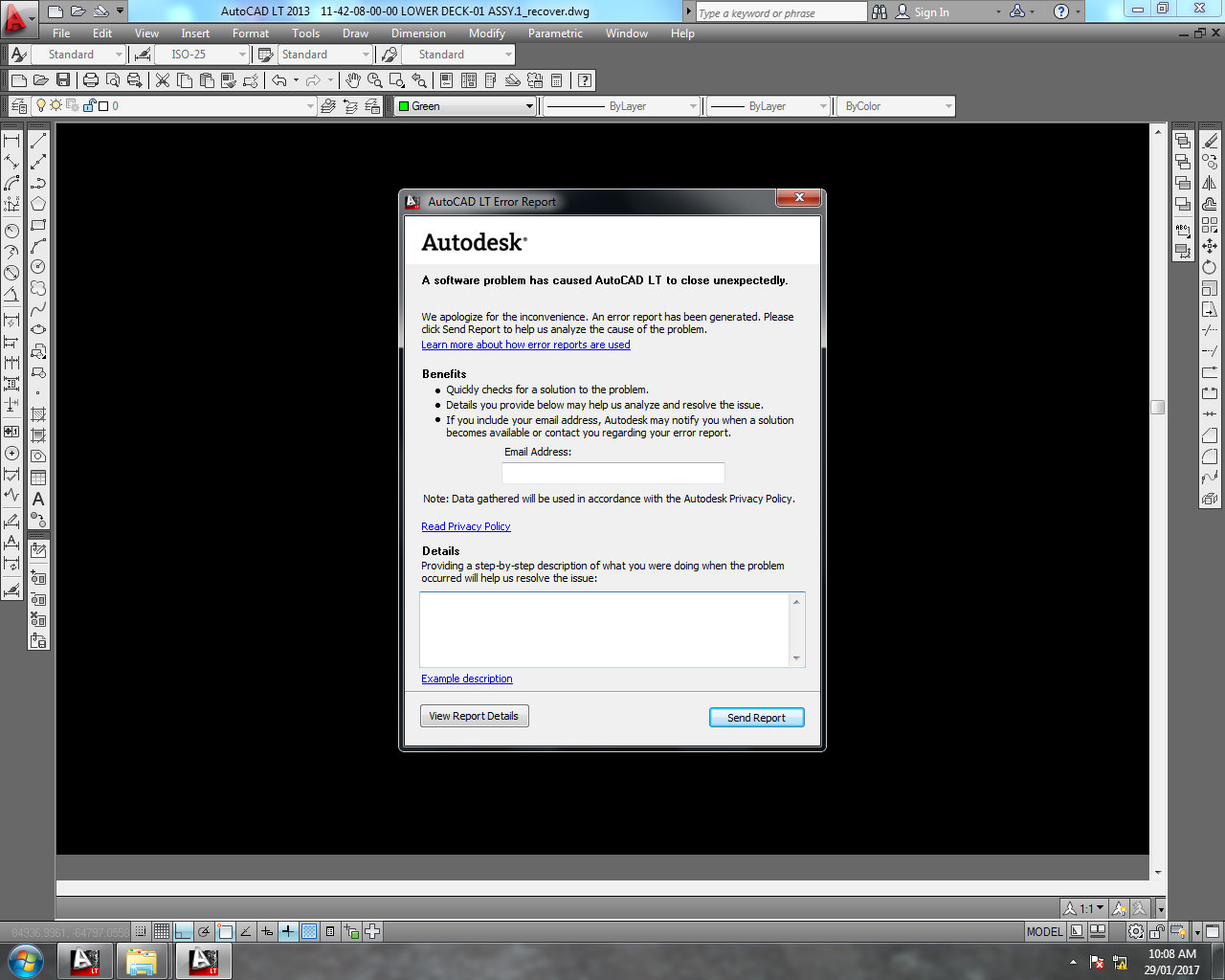Viewport: 1225px width, 980px height.
Task: Click inside the Email Address field
Action: point(612,472)
